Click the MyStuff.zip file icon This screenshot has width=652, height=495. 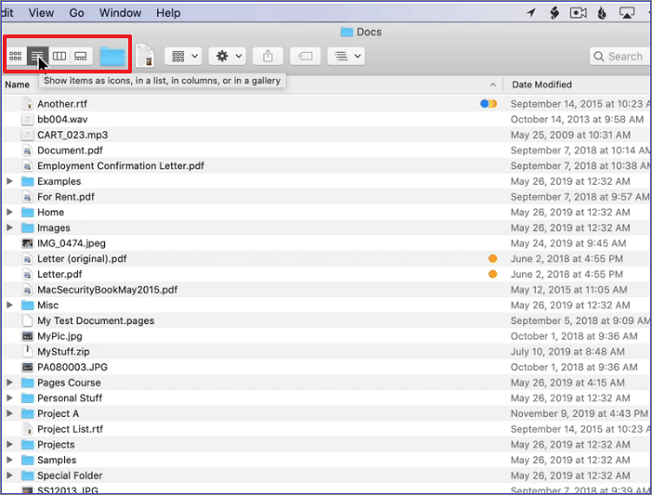(x=27, y=351)
